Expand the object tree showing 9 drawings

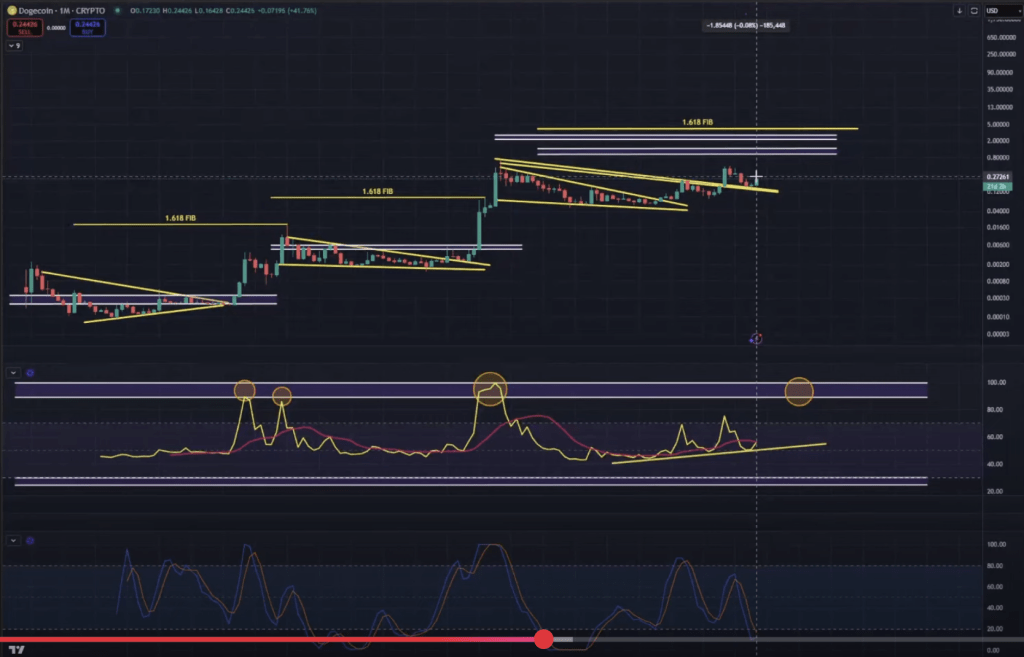click(x=14, y=44)
